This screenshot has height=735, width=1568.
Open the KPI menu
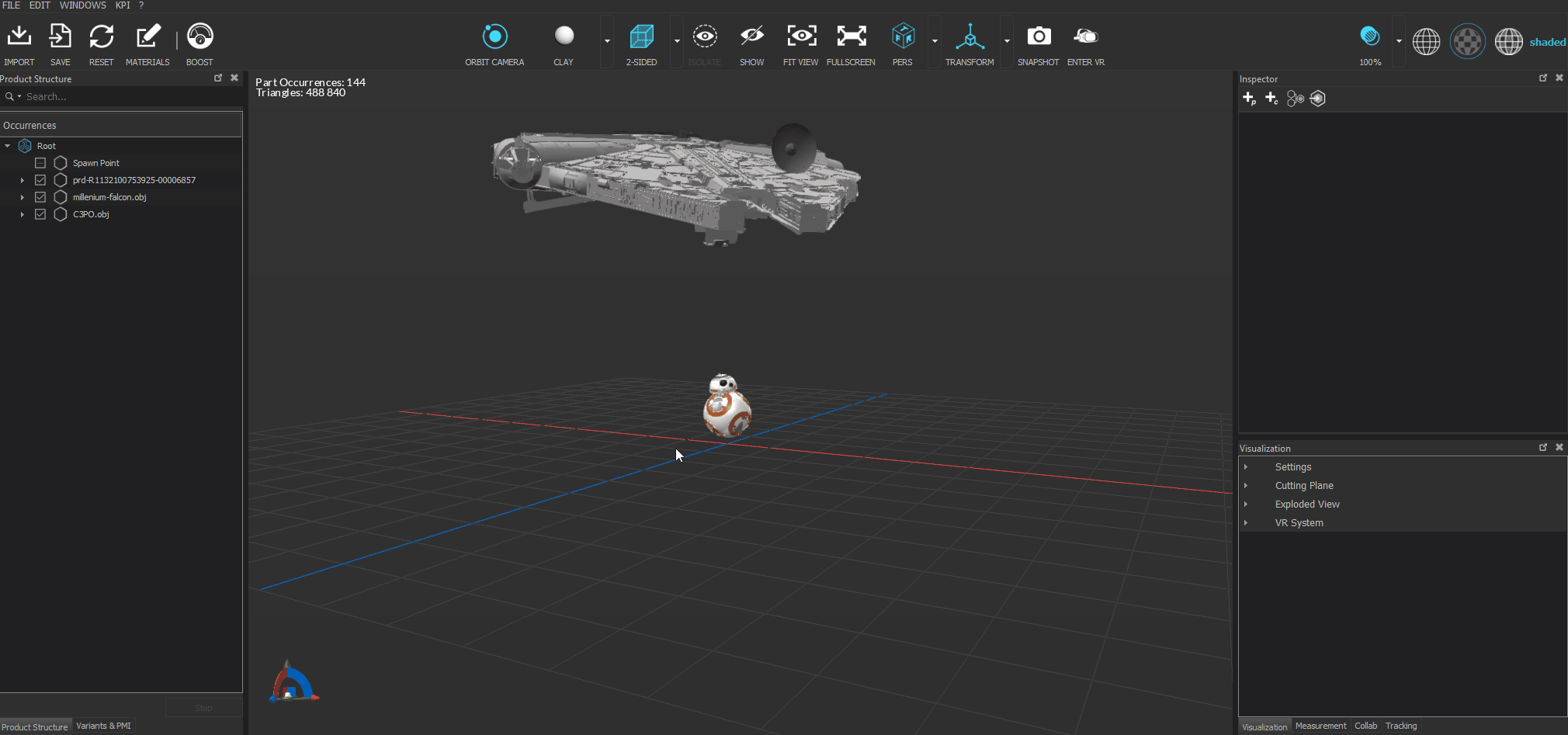123,5
